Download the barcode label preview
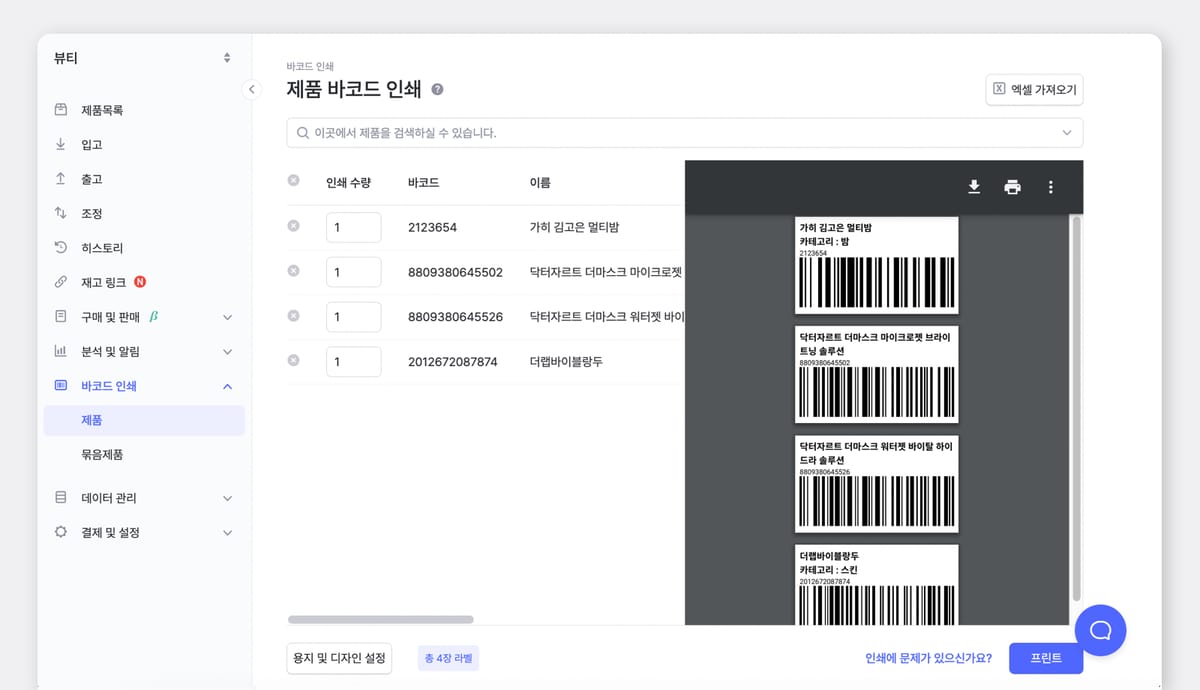The height and width of the screenshot is (690, 1200). click(x=973, y=186)
